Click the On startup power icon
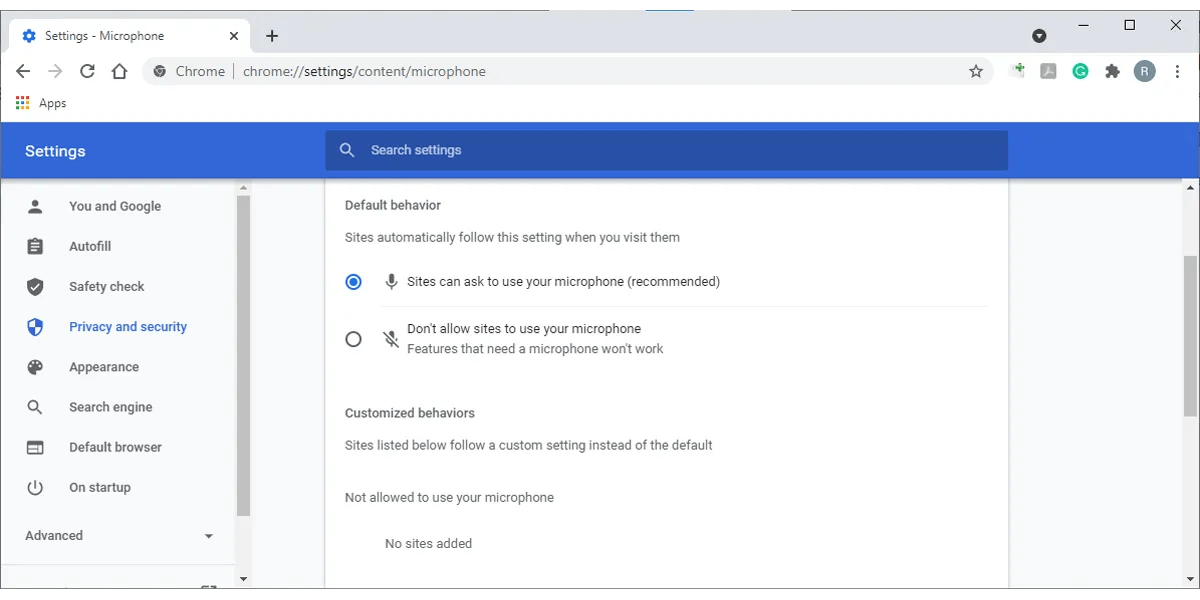 35,487
